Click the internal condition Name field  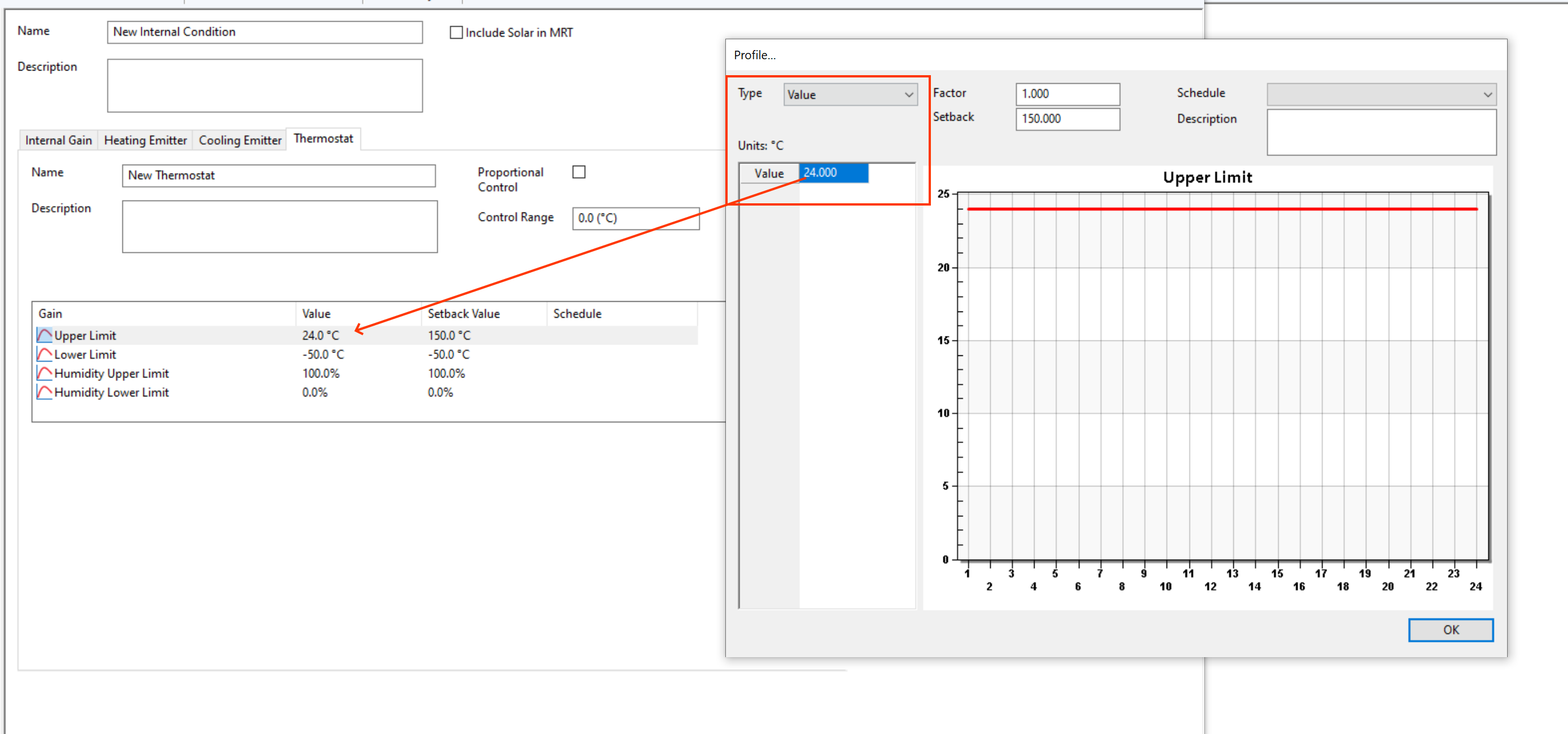(265, 32)
